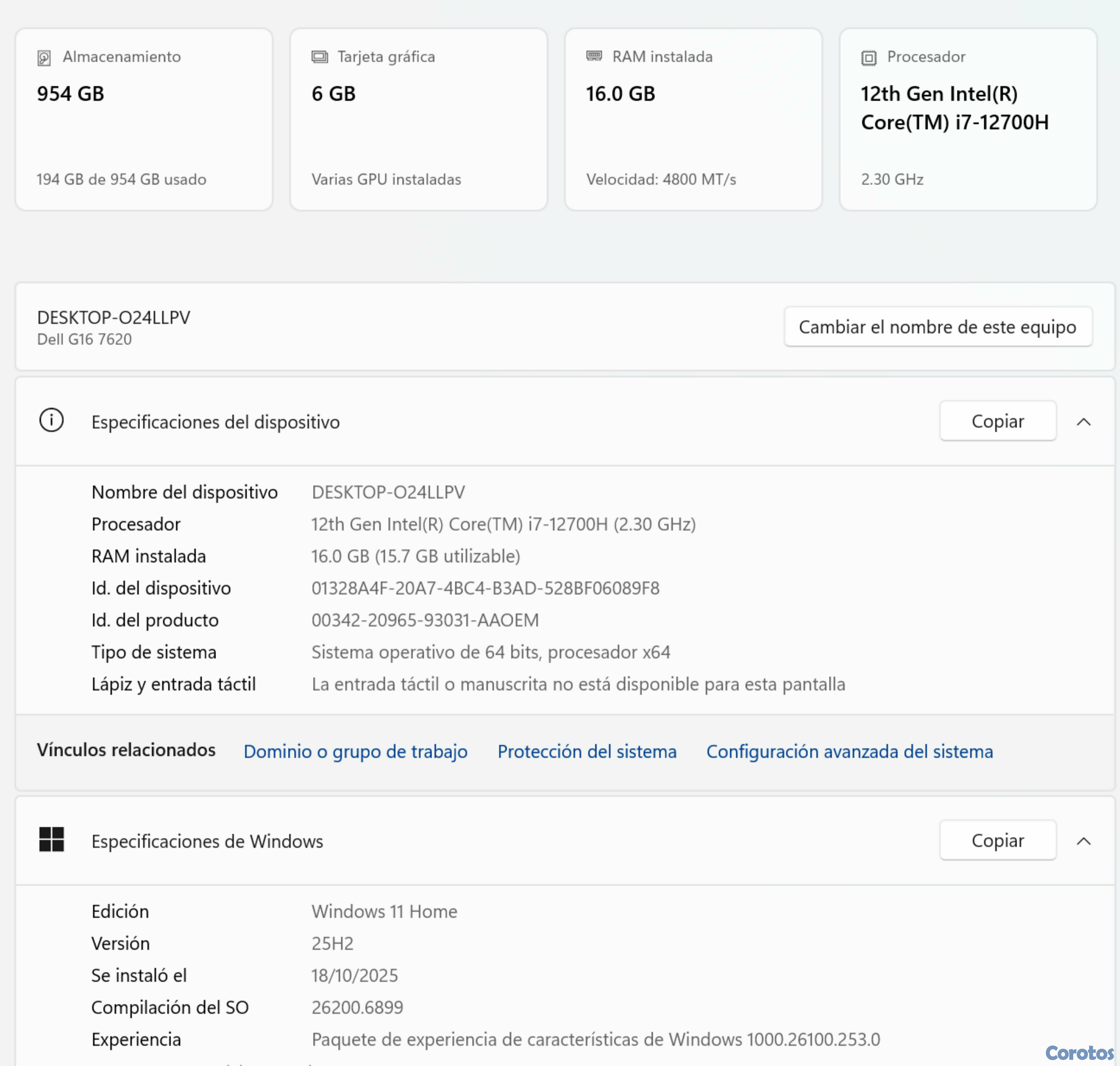Select the RAM instalada 16.0 GB card
Screen dimensions: 1120x1066
pos(693,119)
